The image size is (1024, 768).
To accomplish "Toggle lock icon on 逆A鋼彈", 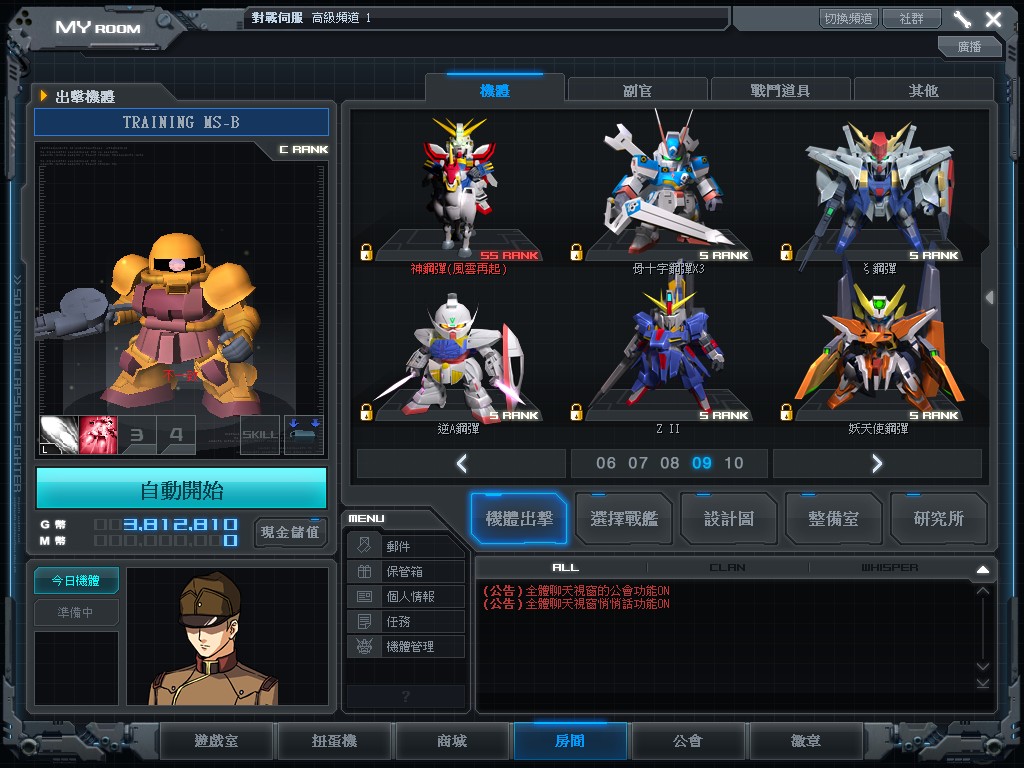I will [x=366, y=412].
